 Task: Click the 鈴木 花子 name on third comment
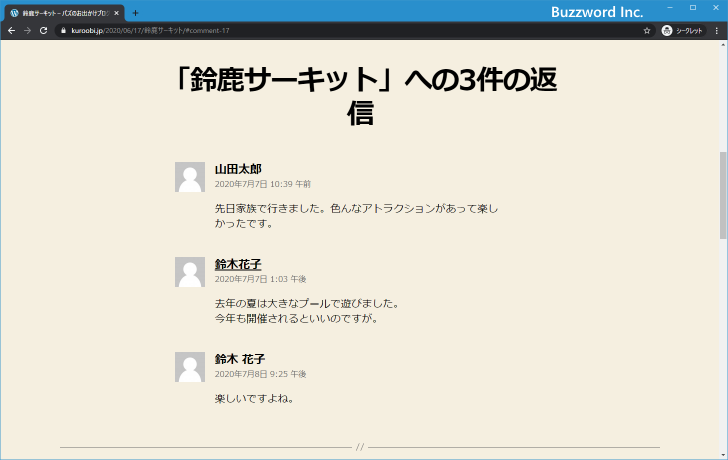click(240, 359)
